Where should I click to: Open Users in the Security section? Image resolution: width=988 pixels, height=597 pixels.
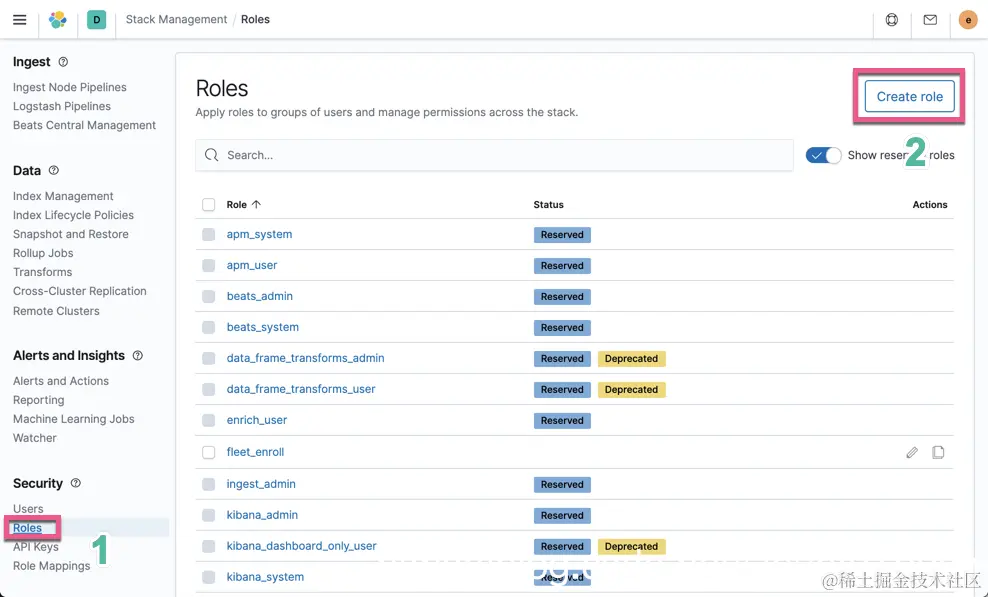[x=28, y=509]
